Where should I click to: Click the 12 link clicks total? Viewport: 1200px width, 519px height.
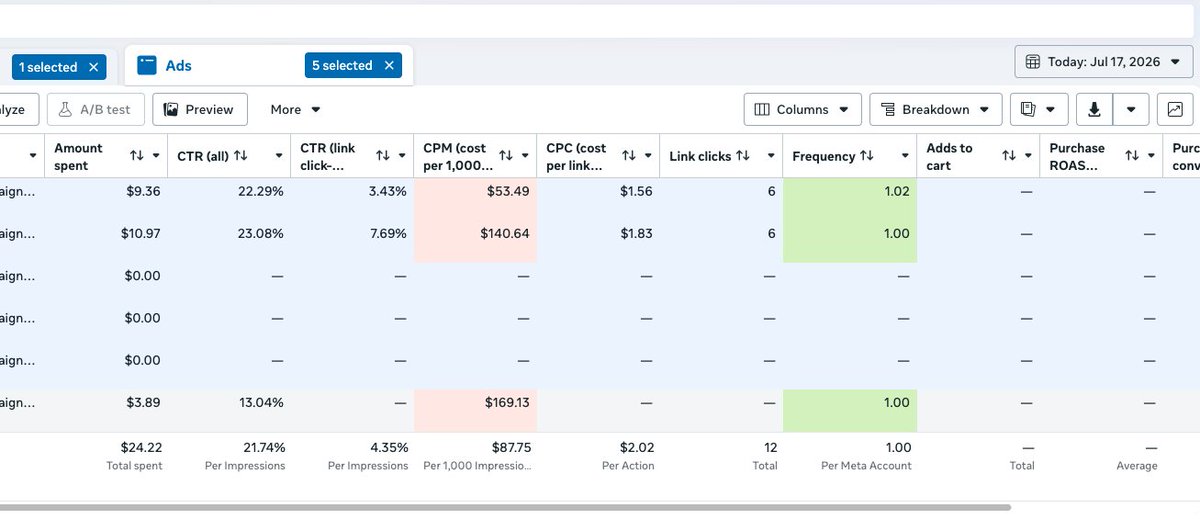tap(770, 448)
